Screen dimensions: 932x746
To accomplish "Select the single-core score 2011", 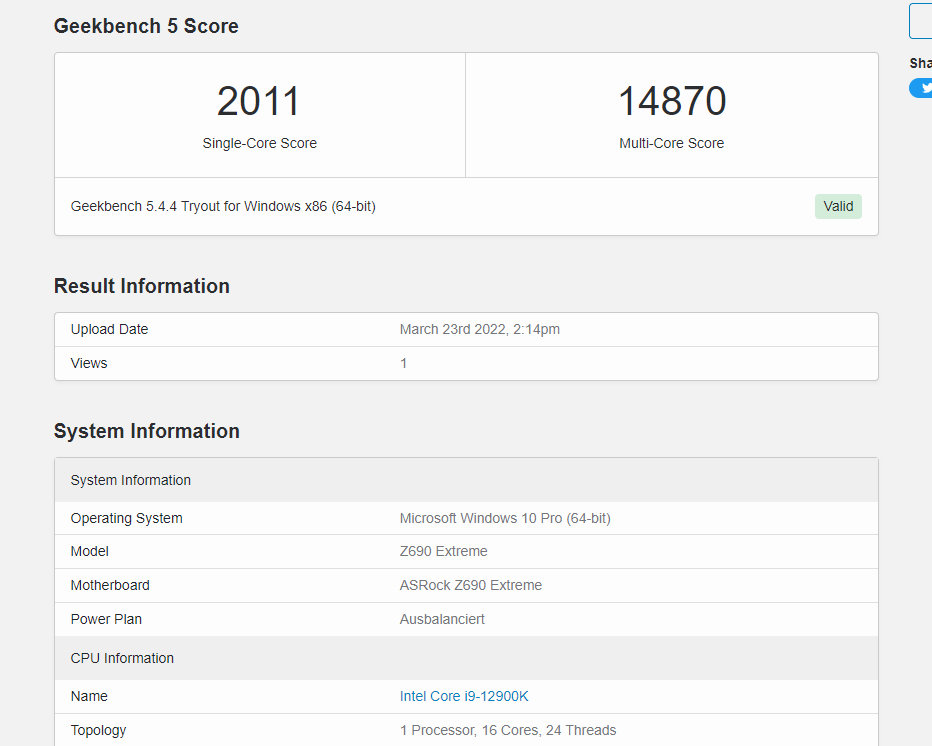I will click(x=259, y=101).
